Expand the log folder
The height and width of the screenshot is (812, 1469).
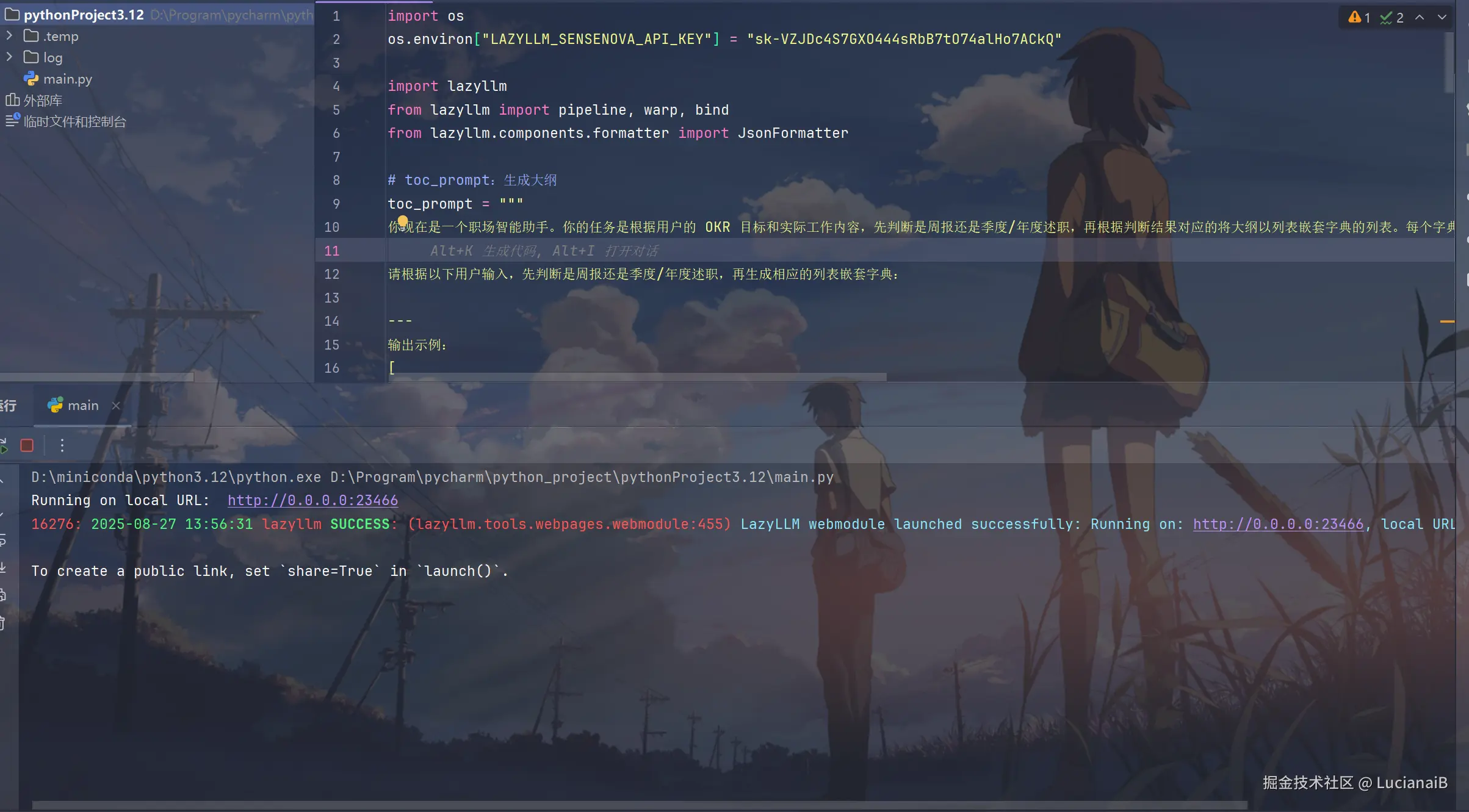pyautogui.click(x=9, y=57)
